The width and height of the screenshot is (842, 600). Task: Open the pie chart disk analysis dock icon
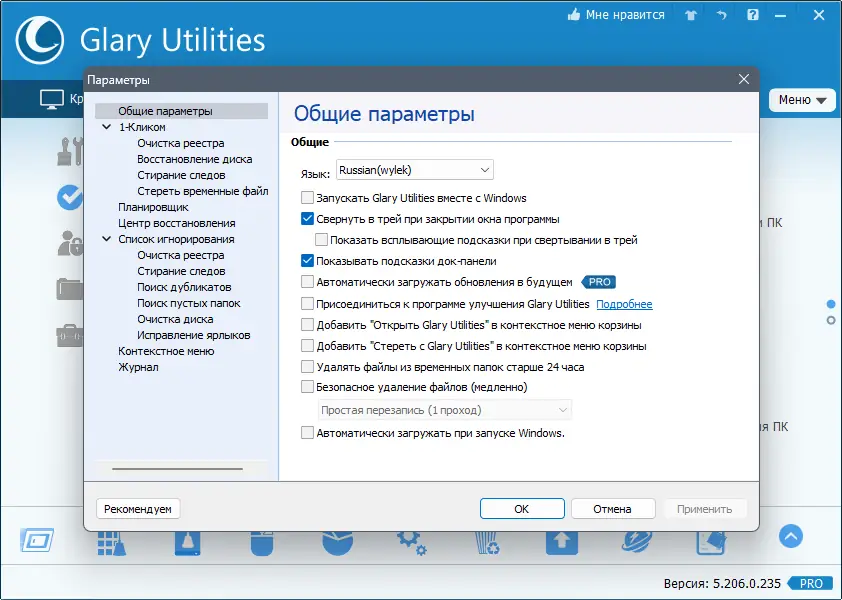pyautogui.click(x=337, y=543)
